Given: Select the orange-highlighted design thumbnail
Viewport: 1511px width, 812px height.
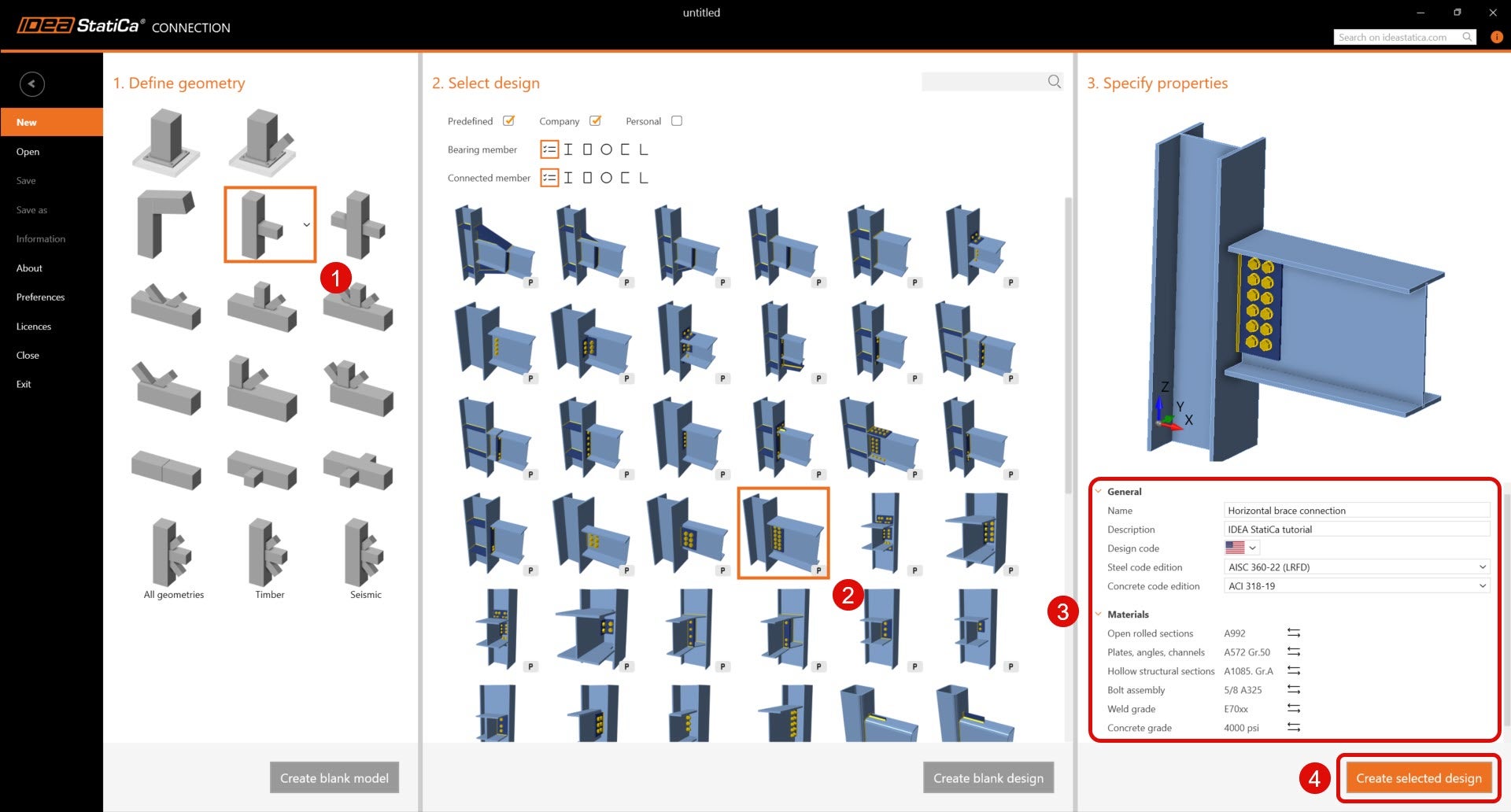Looking at the screenshot, I should coord(783,533).
